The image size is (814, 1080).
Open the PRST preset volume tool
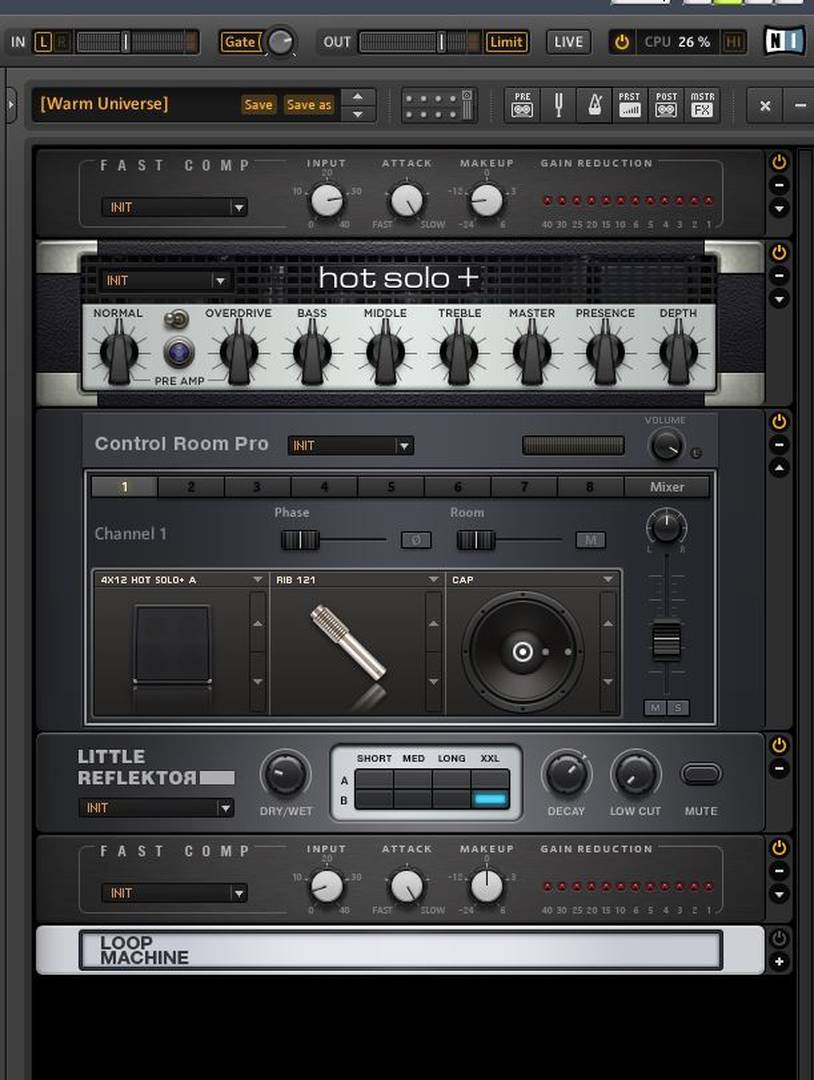click(x=629, y=105)
